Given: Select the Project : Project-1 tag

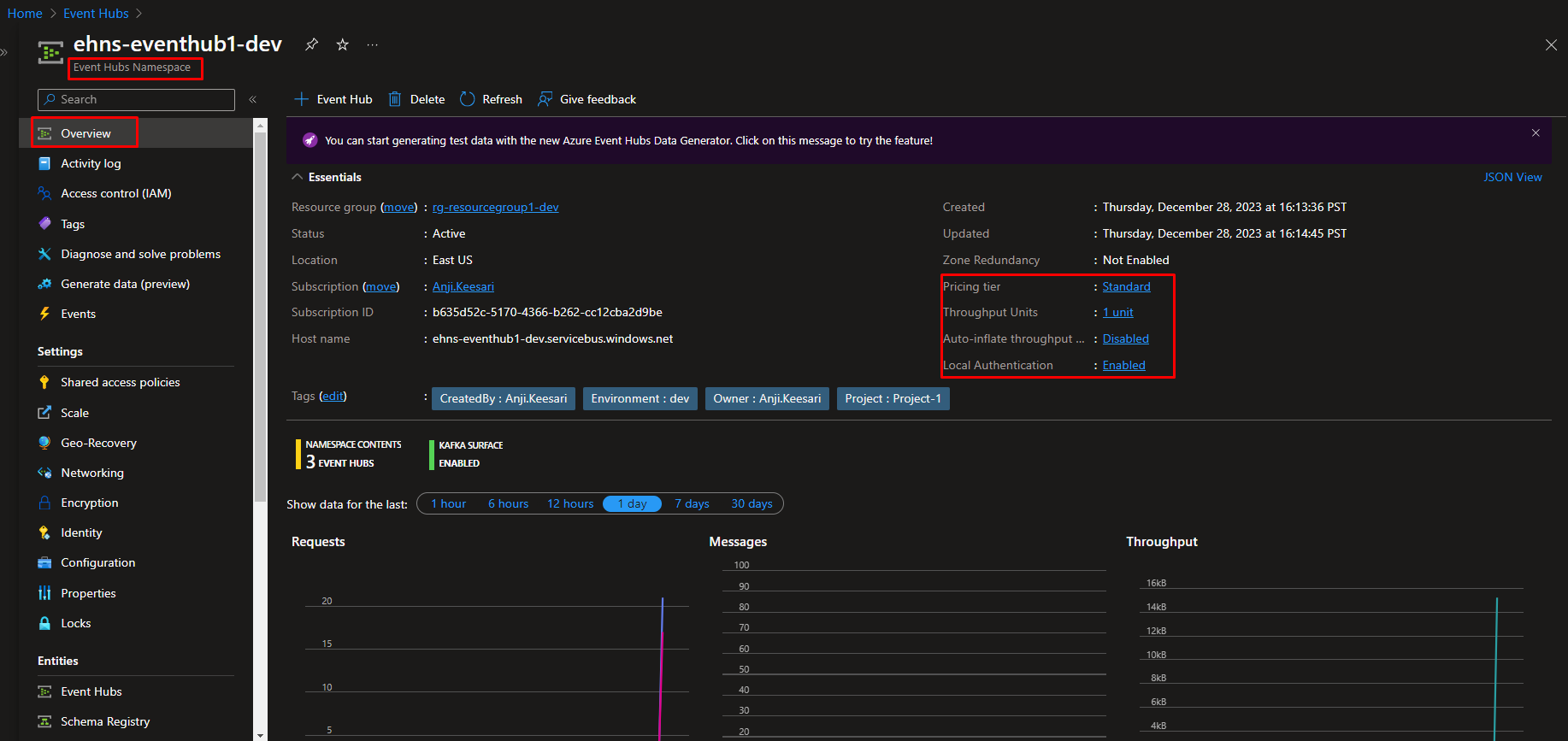Looking at the screenshot, I should (x=893, y=398).
